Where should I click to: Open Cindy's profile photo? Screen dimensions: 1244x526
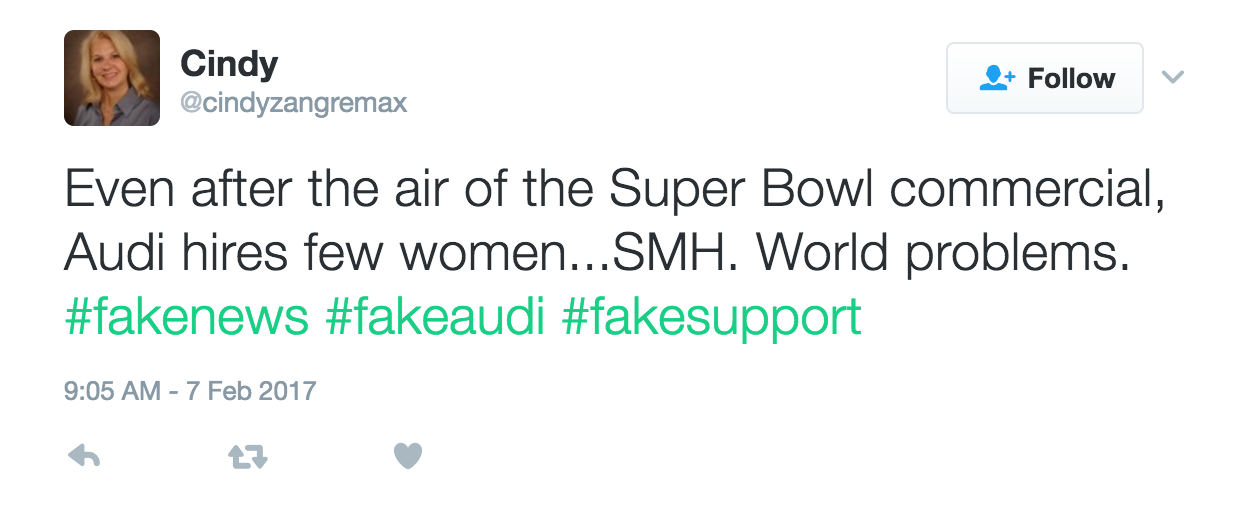pos(112,78)
